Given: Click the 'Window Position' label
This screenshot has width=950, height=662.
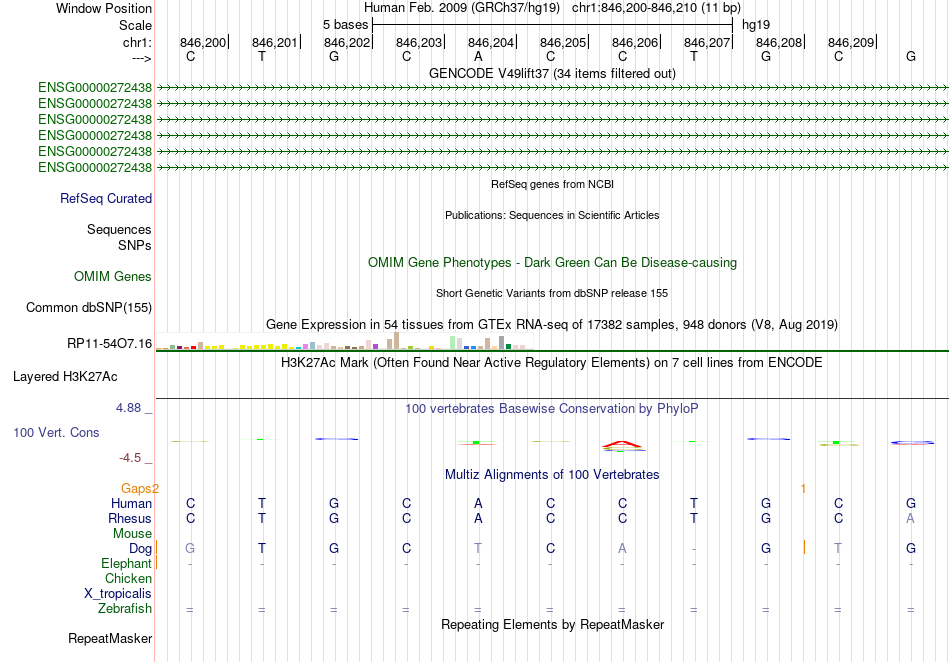Looking at the screenshot, I should click(104, 8).
